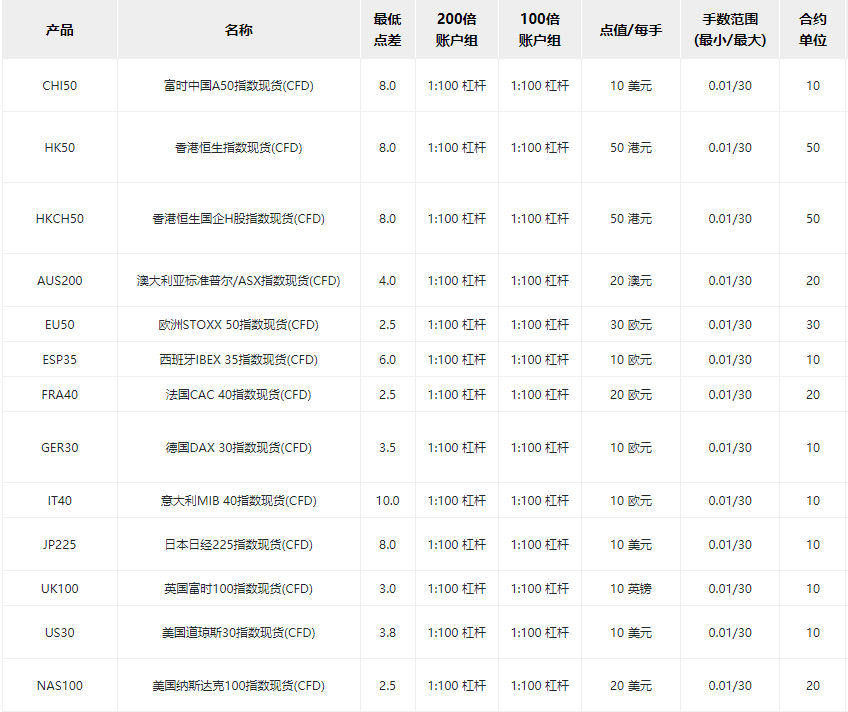Select 法国CAC 40指数现货(CFD) name
This screenshot has height=712, width=848.
238,395
